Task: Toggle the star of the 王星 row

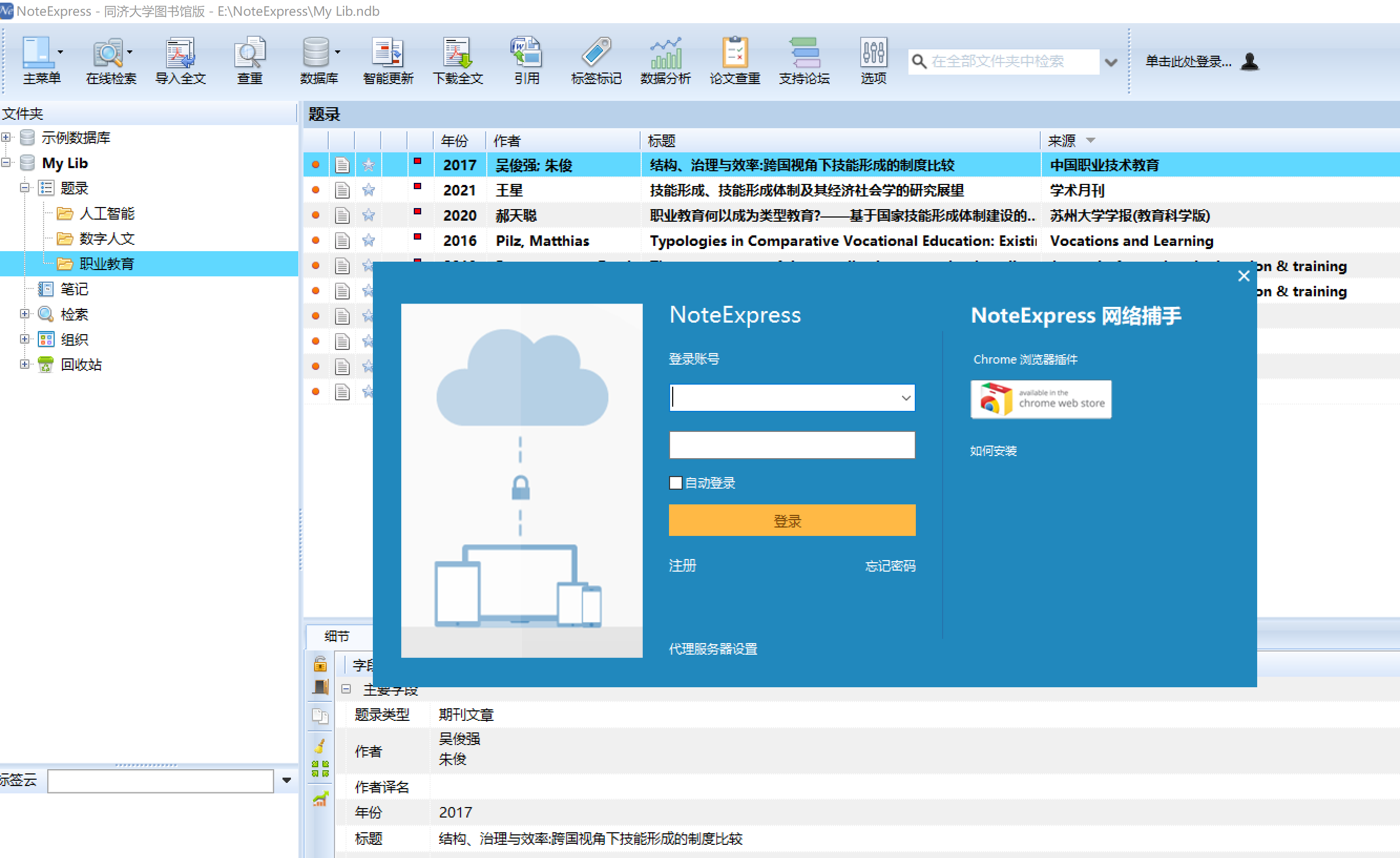Action: coord(369,190)
